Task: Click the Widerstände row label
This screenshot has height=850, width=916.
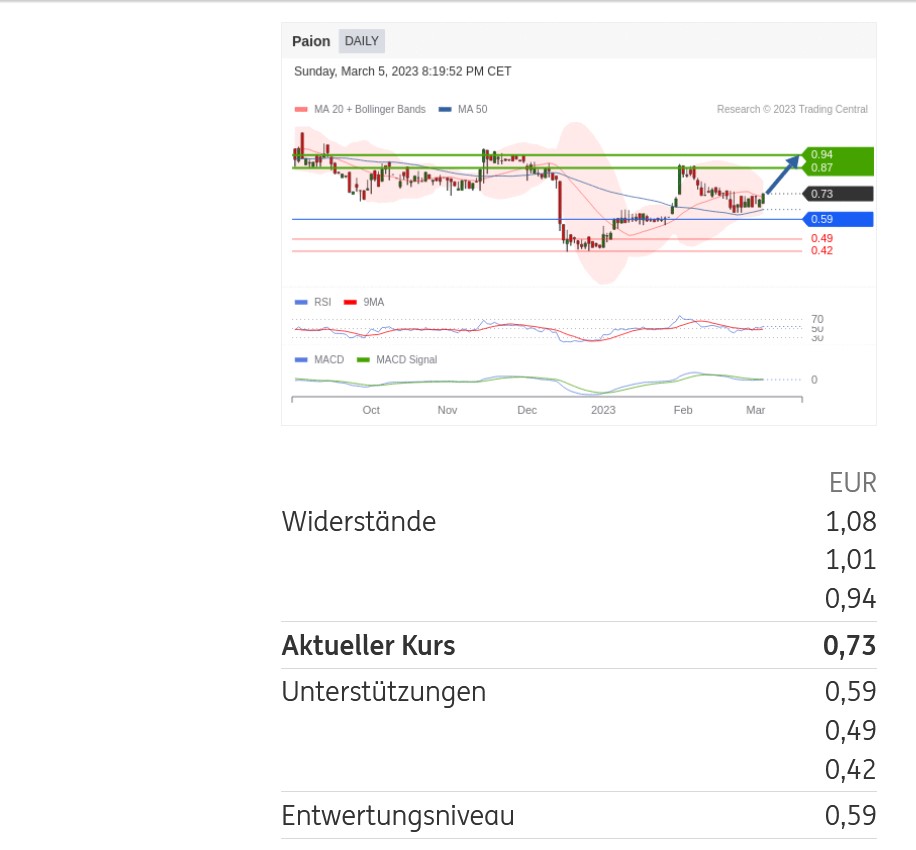Action: pyautogui.click(x=358, y=522)
